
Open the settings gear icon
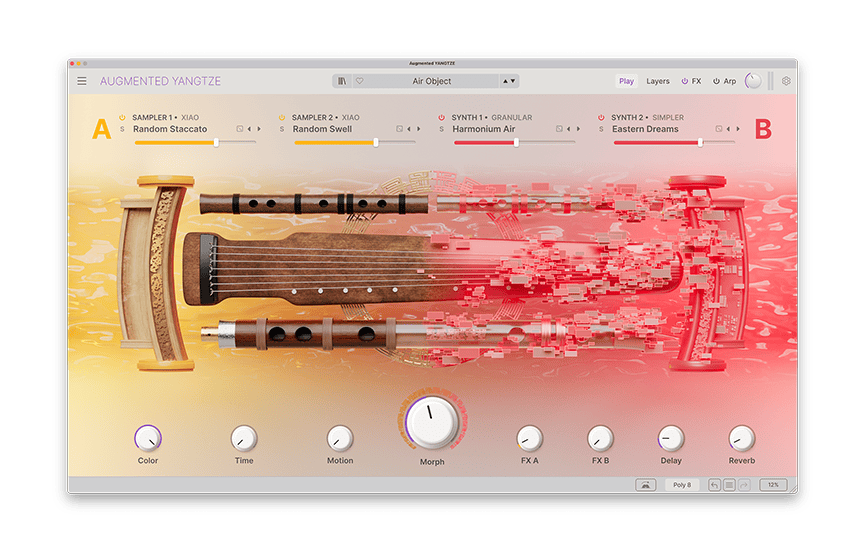tap(785, 81)
